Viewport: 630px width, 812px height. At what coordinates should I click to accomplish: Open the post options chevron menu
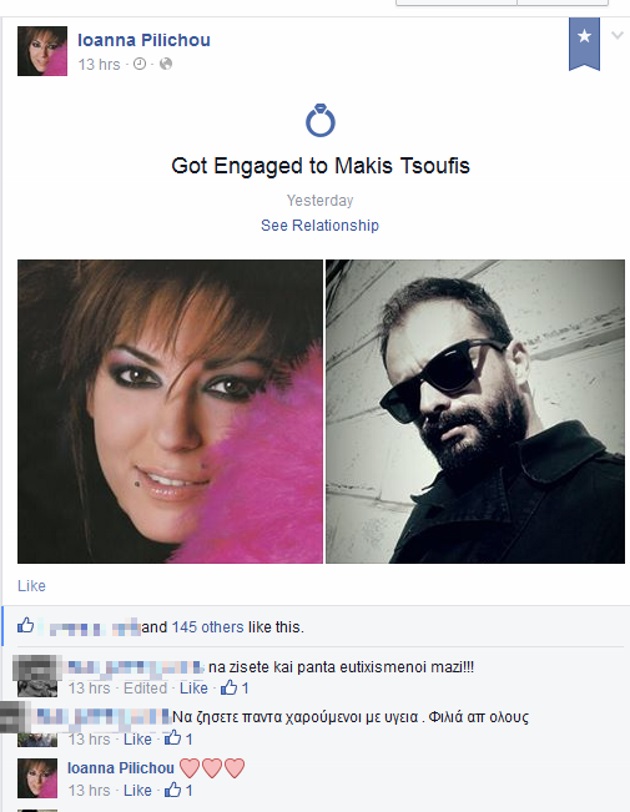[617, 36]
